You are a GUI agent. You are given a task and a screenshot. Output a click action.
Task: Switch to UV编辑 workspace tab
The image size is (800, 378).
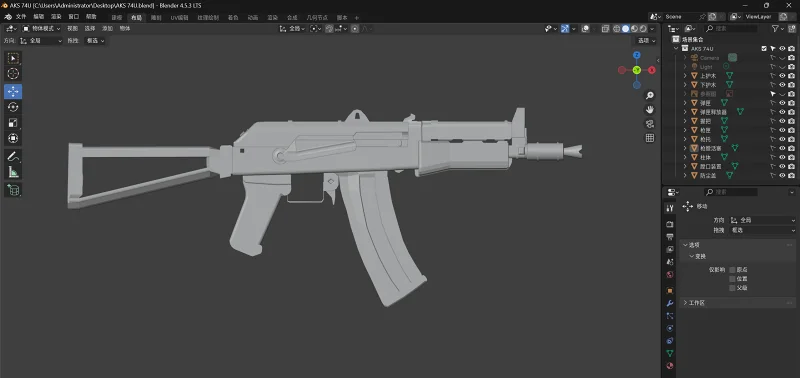pyautogui.click(x=179, y=17)
